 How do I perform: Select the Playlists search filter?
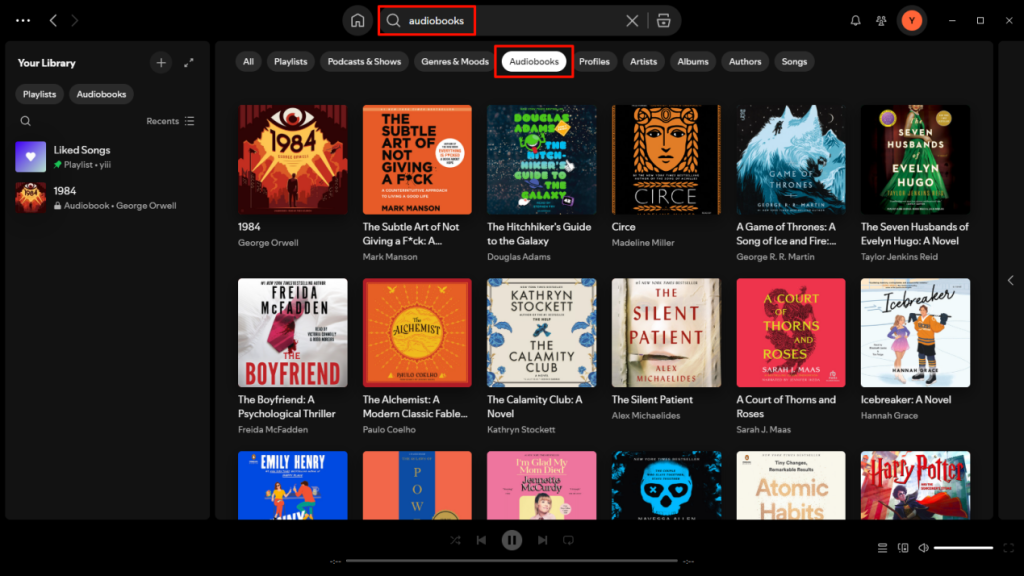pos(291,61)
